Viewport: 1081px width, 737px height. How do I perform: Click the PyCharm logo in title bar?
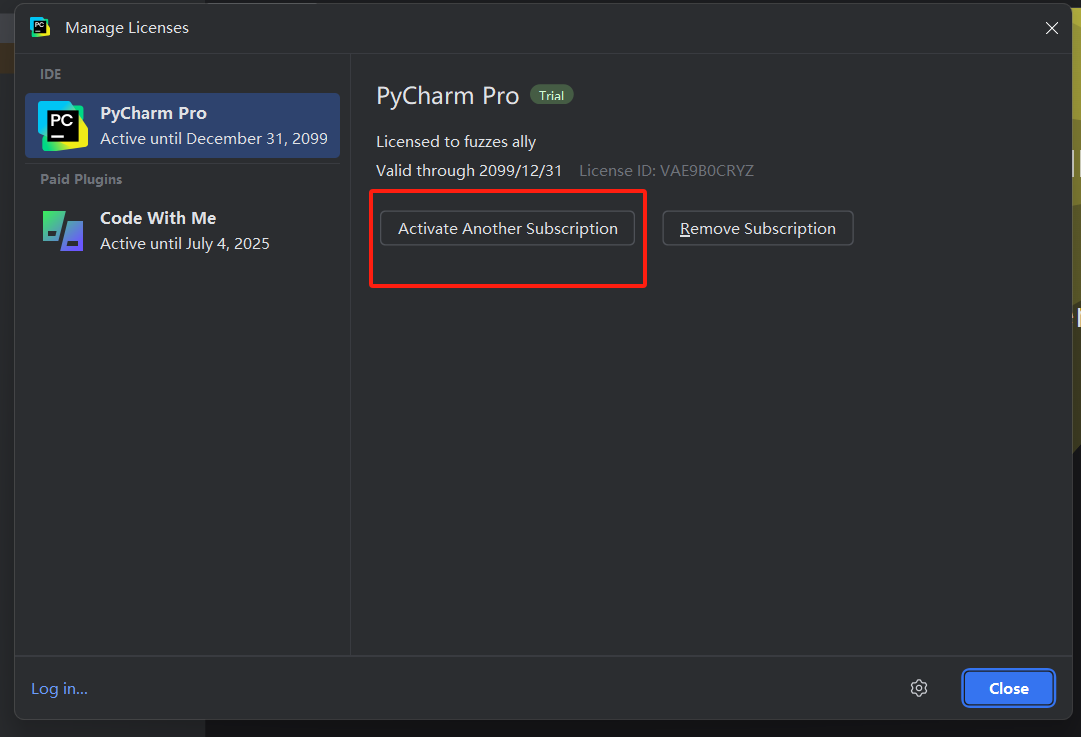[40, 28]
